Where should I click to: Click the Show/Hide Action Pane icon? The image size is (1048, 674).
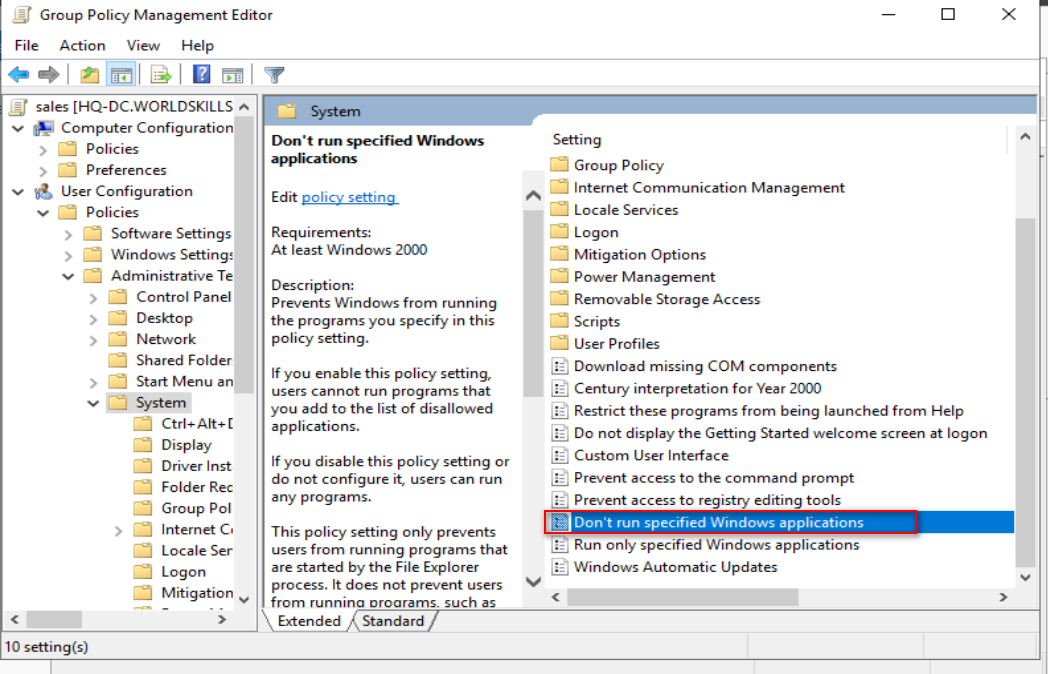pos(233,74)
